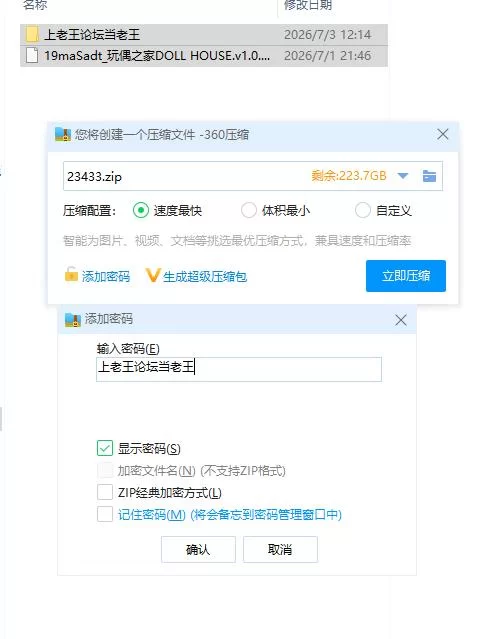Viewport: 503px width, 639px height.
Task: Choose the 自定义 compression setting
Action: click(362, 211)
